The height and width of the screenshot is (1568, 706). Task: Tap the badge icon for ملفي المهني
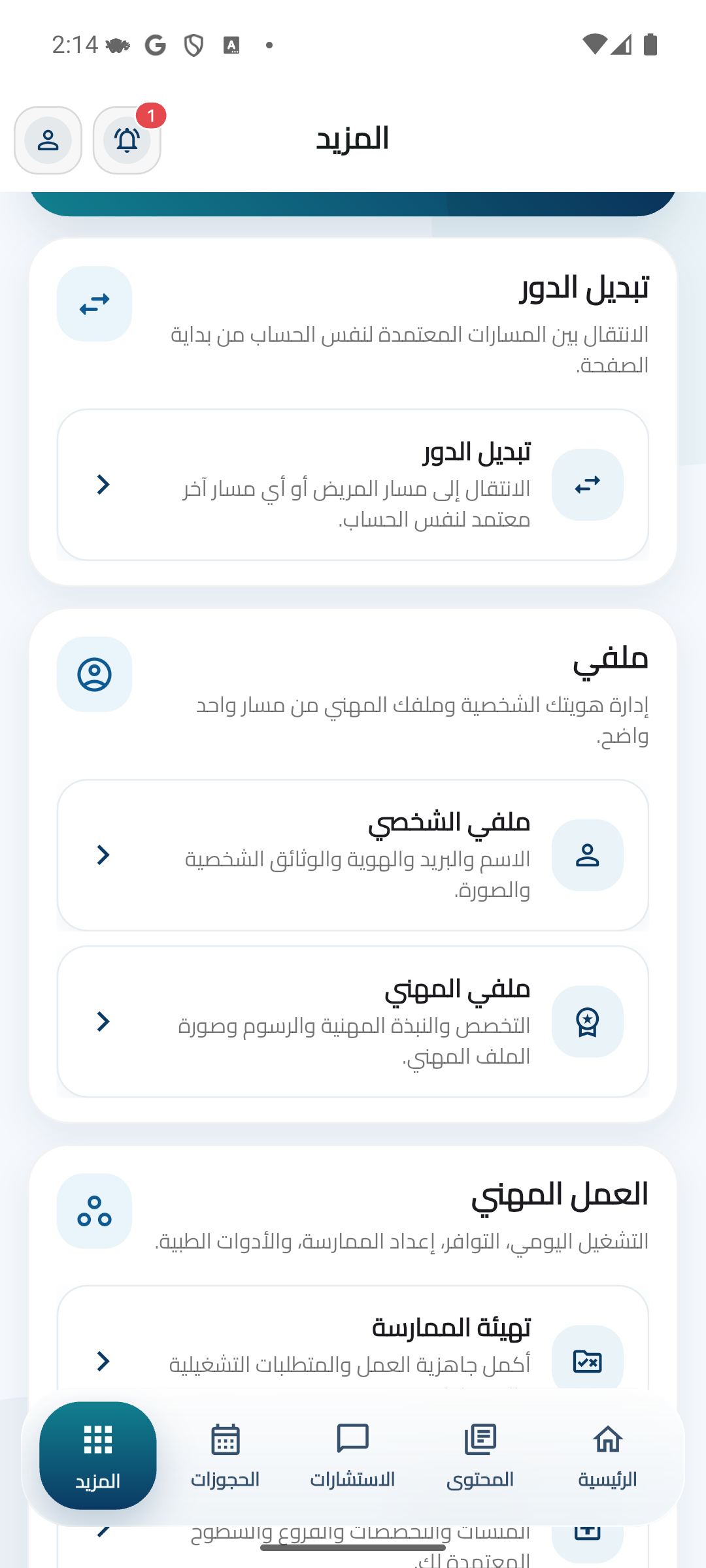[587, 1022]
